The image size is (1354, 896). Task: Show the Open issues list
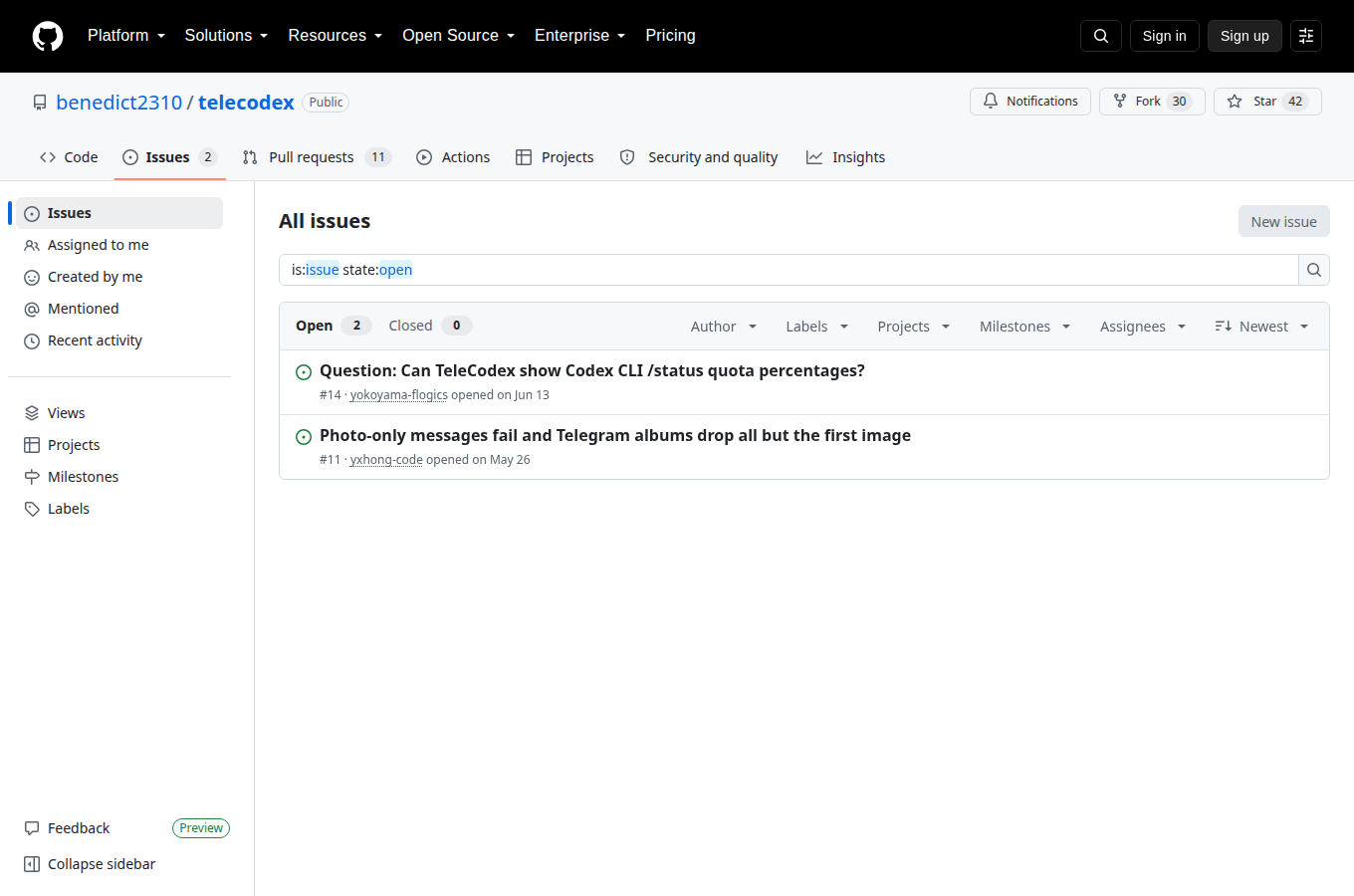point(334,326)
